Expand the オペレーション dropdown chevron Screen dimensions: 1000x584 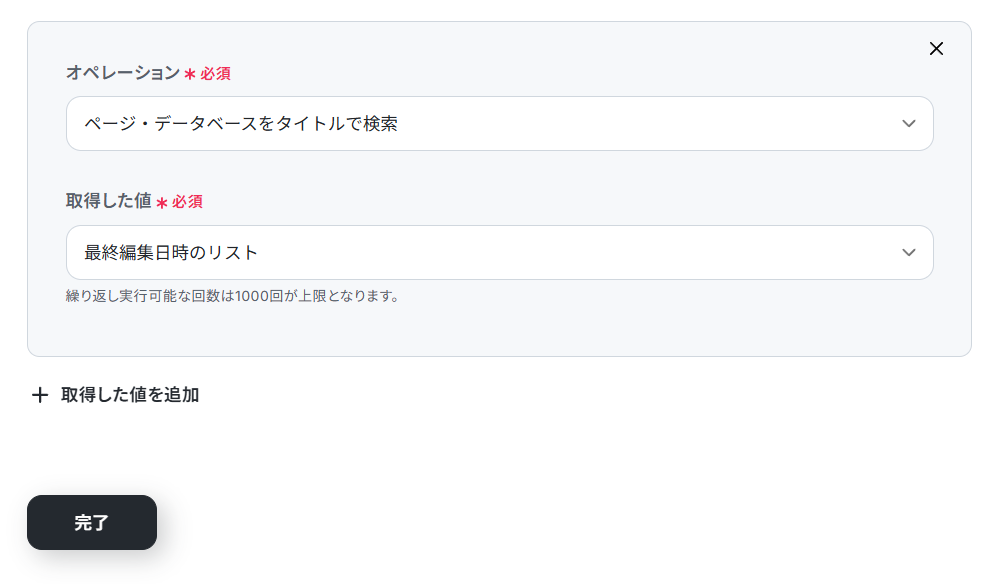point(908,124)
